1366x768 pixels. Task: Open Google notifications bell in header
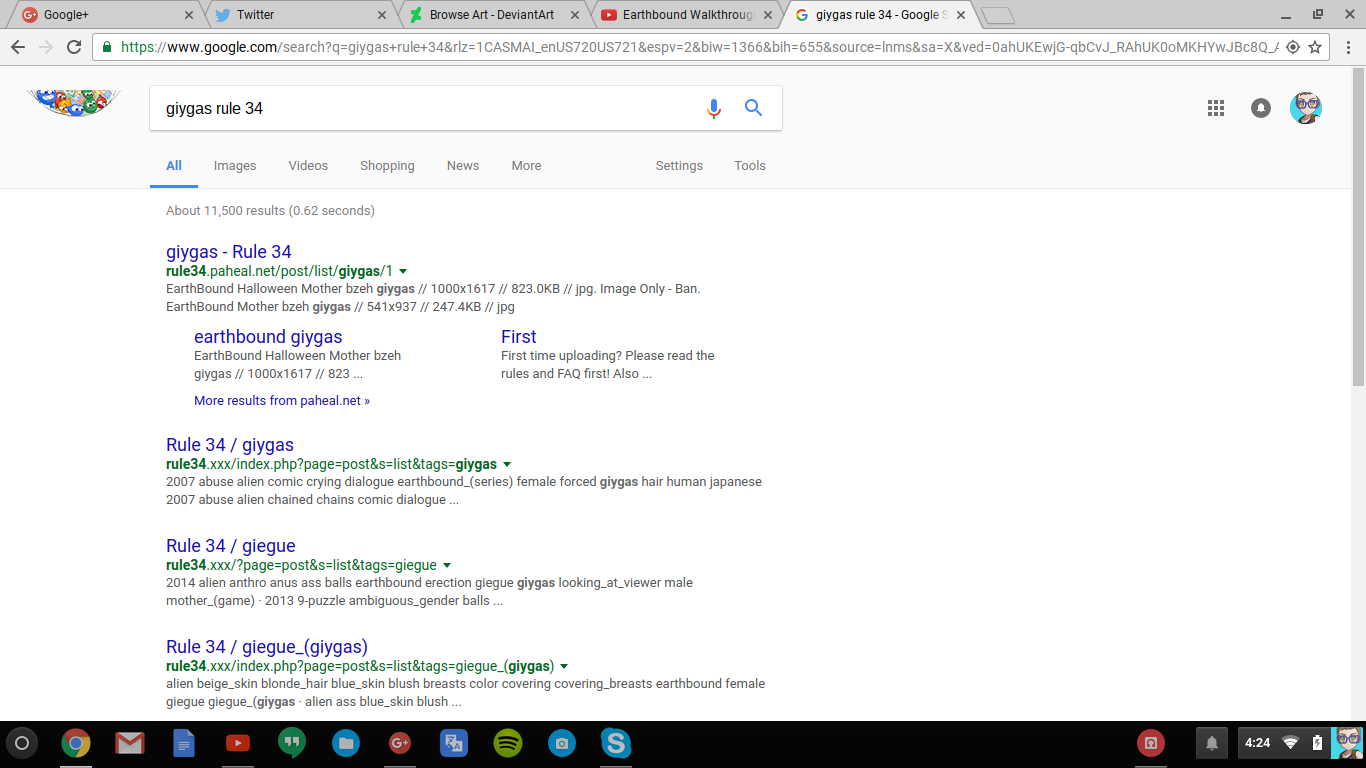click(x=1261, y=108)
